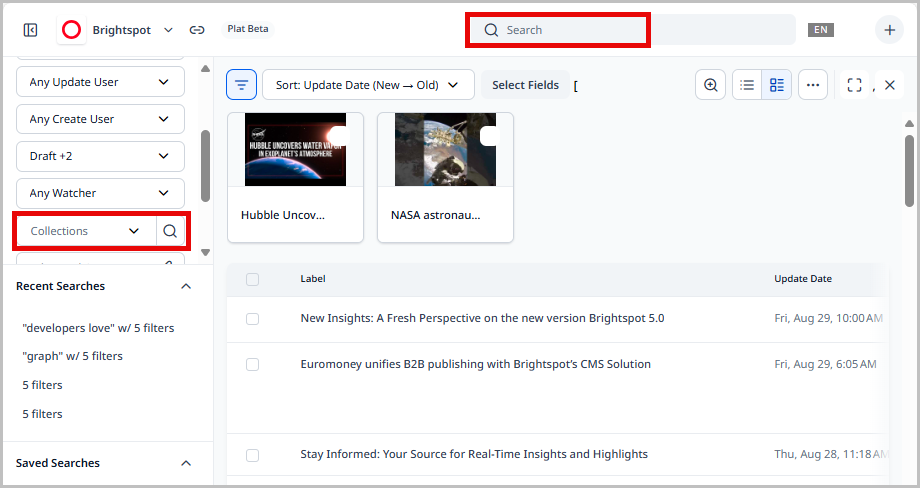Click the plus create-new button
Screen dimensions: 920x488
tap(889, 30)
